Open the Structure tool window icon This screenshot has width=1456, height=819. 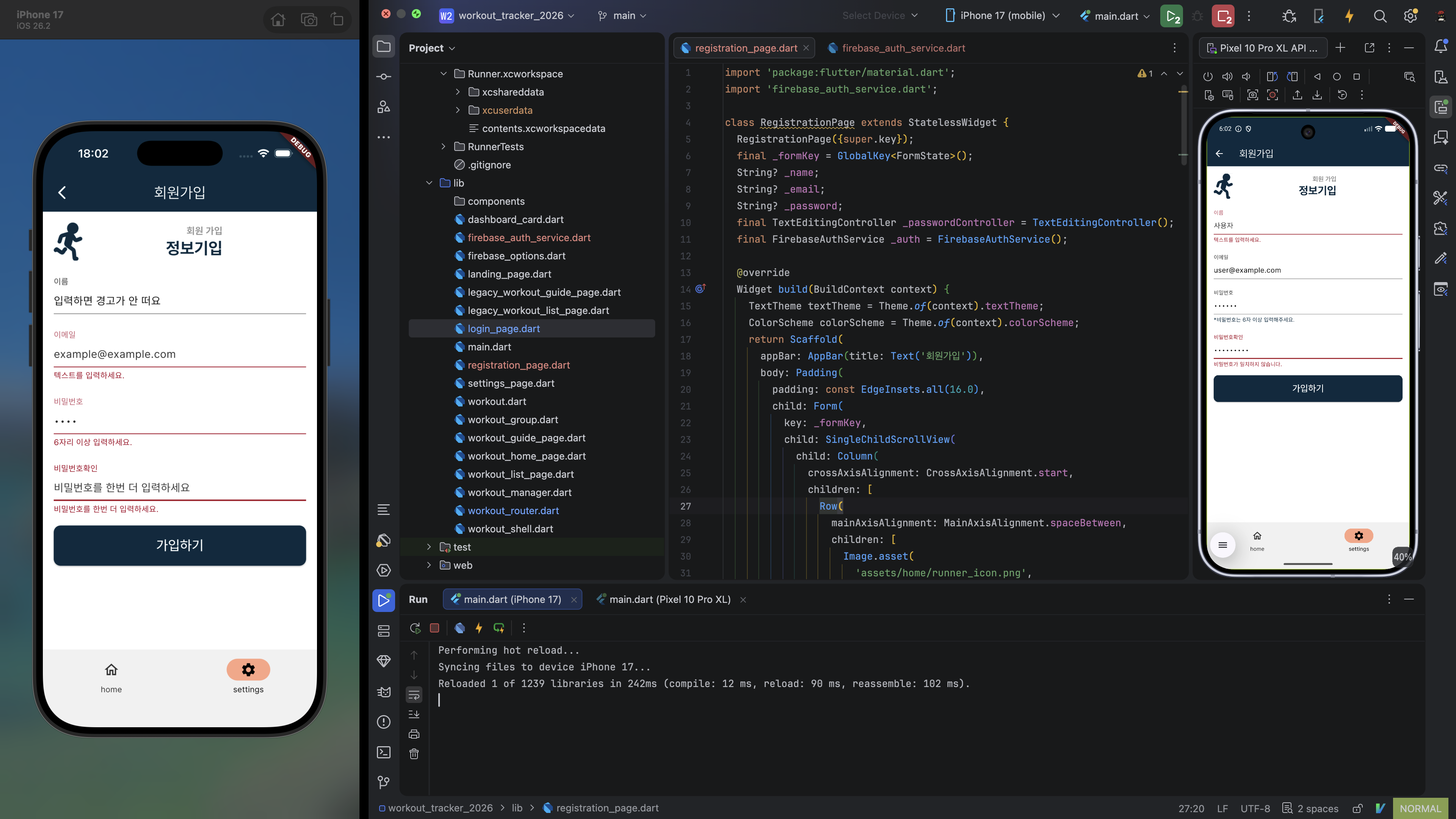384,107
